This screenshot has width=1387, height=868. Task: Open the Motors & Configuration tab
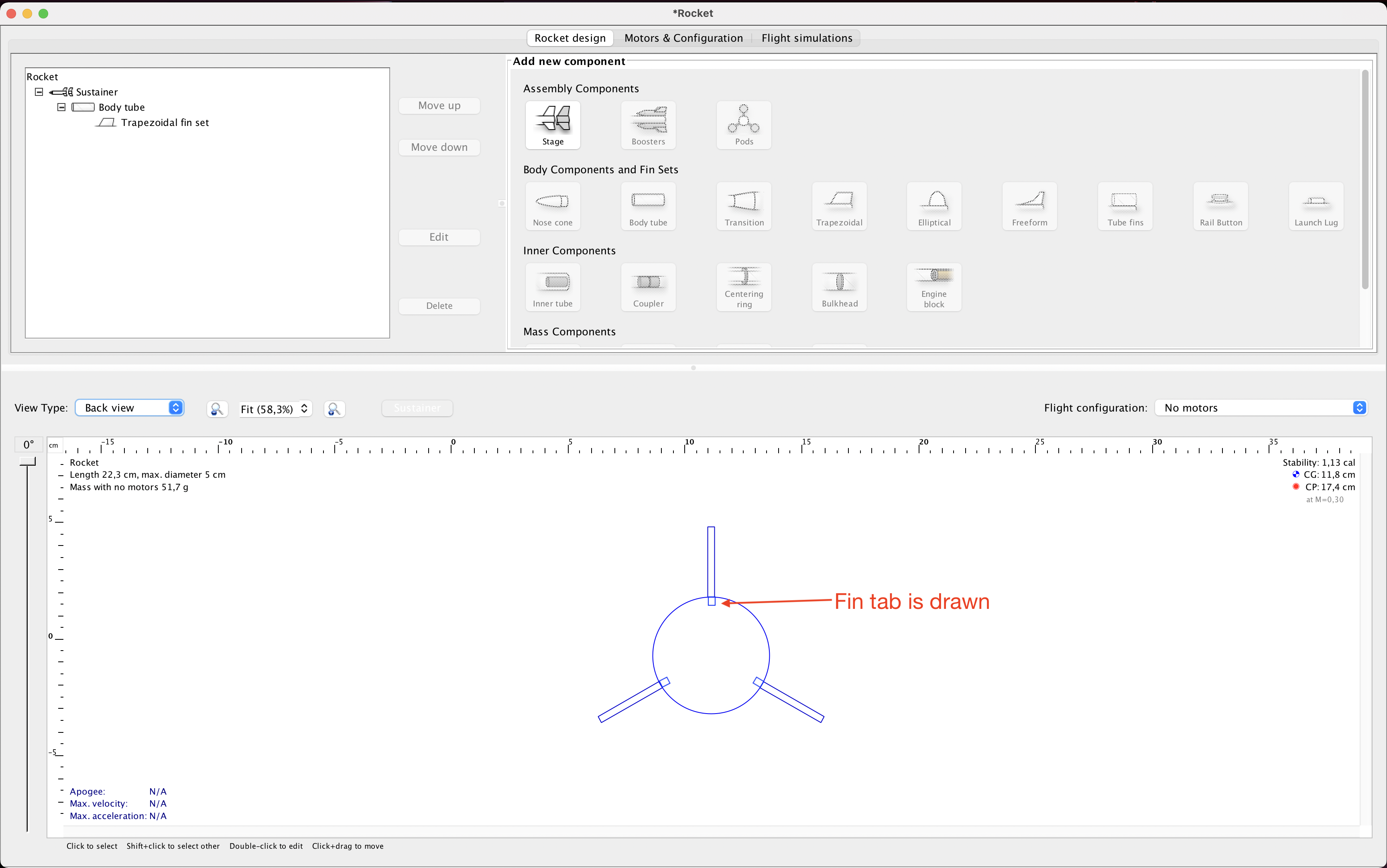pyautogui.click(x=683, y=38)
